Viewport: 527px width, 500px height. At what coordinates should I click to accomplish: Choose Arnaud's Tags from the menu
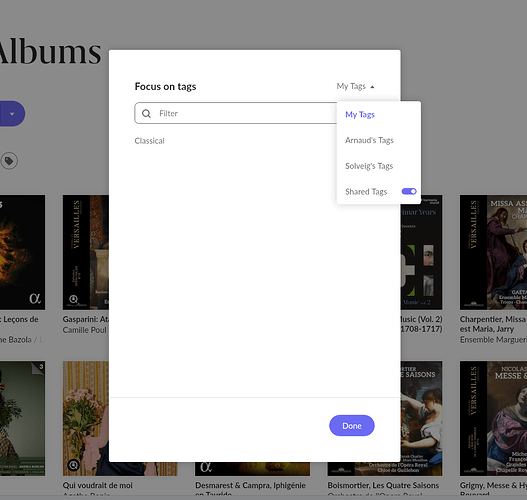tap(369, 140)
